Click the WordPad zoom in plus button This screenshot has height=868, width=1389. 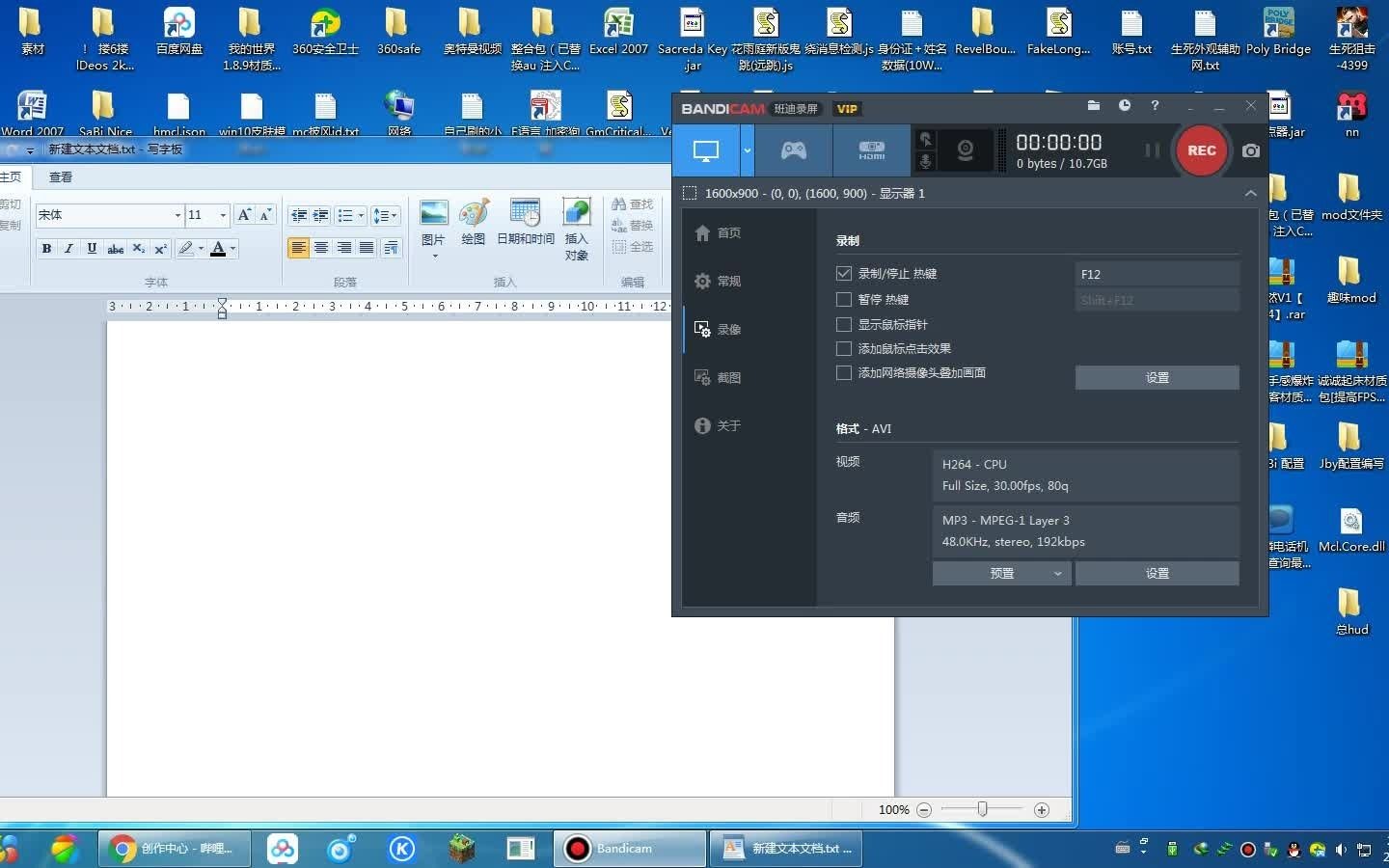1042,810
